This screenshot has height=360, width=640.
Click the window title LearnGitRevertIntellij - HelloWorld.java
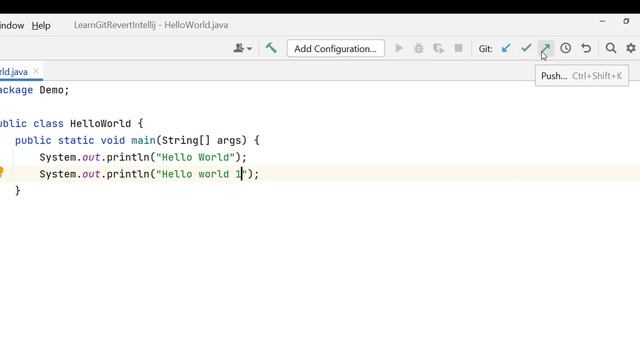151,25
